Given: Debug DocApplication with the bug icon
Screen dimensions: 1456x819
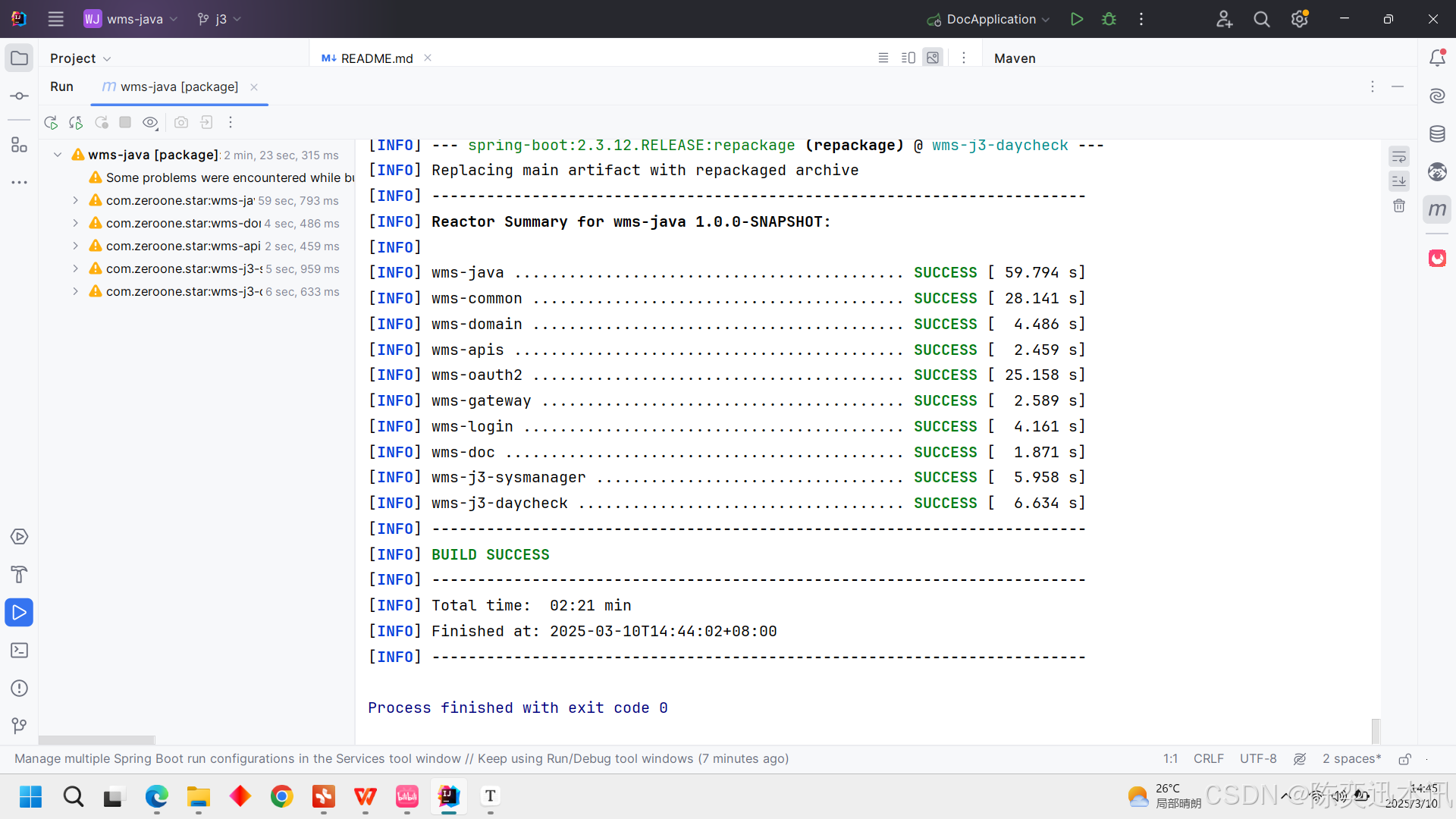Looking at the screenshot, I should (1109, 19).
